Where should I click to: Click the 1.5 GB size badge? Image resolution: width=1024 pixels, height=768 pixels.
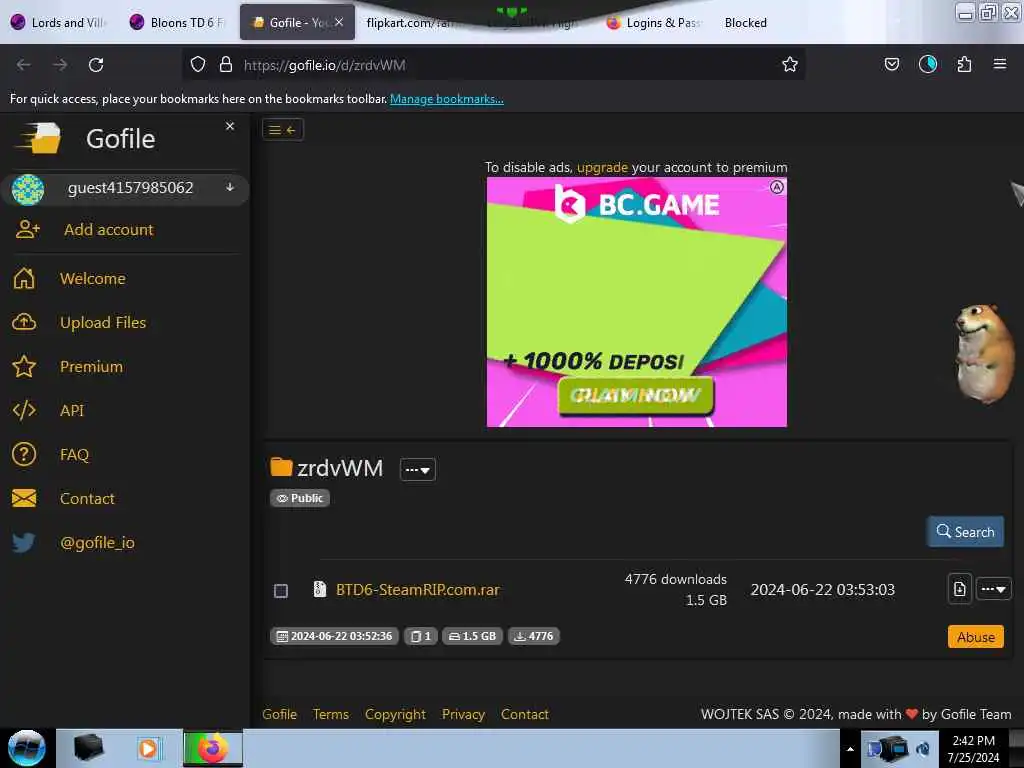[472, 636]
